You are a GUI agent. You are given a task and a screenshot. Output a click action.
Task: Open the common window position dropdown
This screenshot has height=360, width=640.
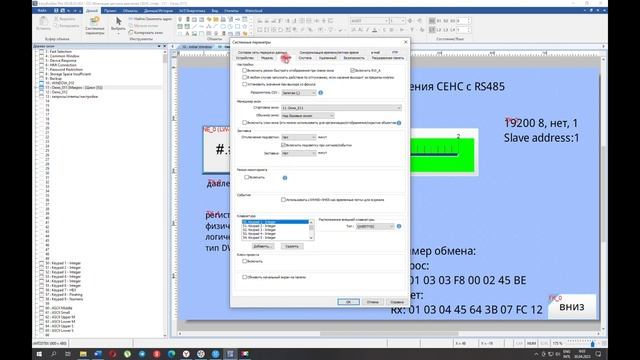click(308, 116)
